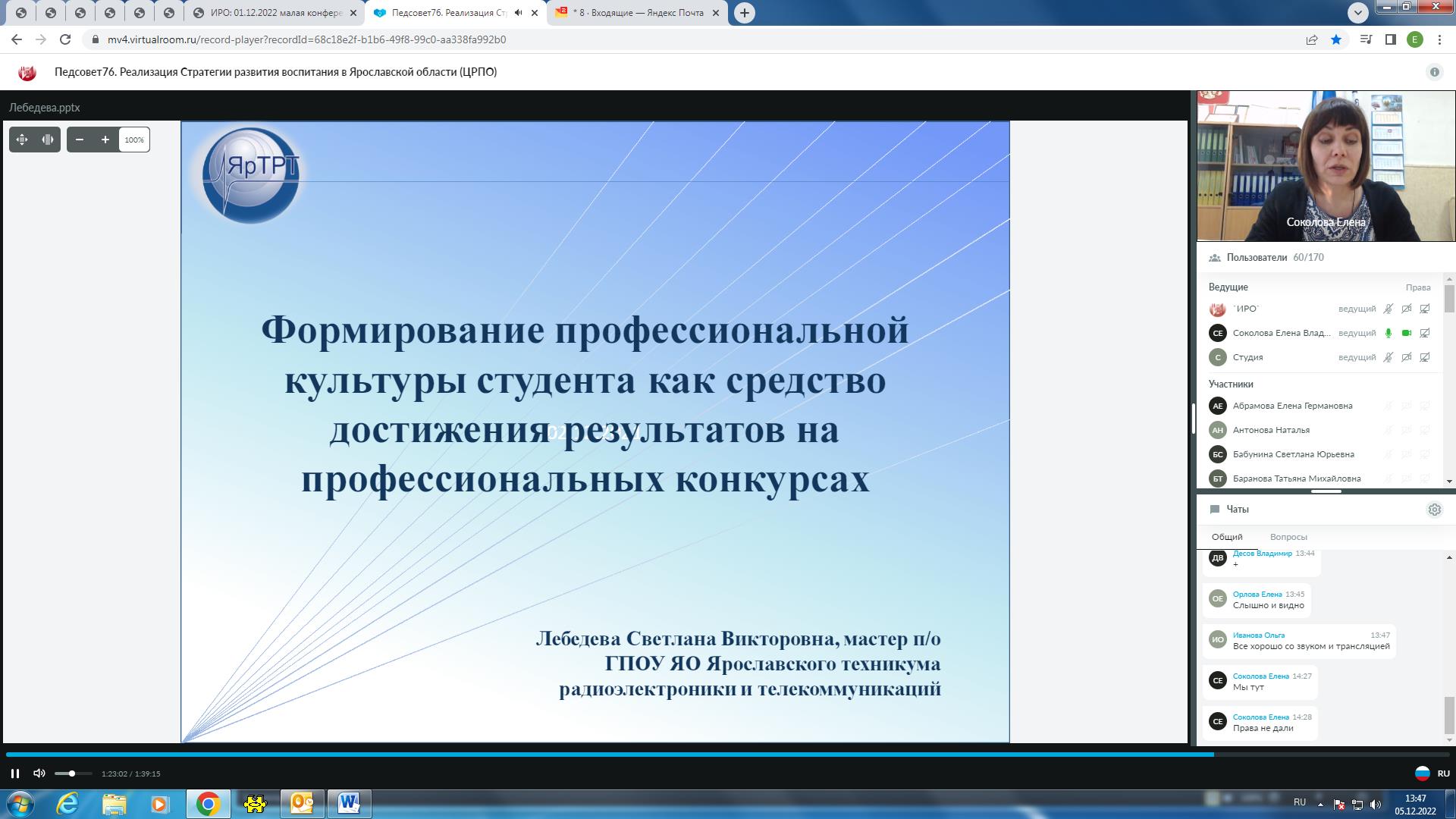Seek on the recording progress bar
This screenshot has width=1456, height=819.
click(728, 755)
